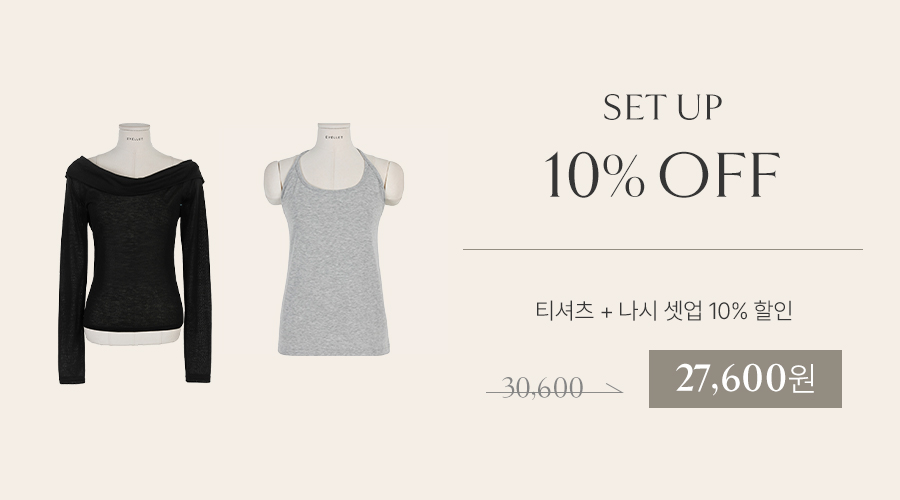Select the gray halter tank top image

click(x=333, y=239)
